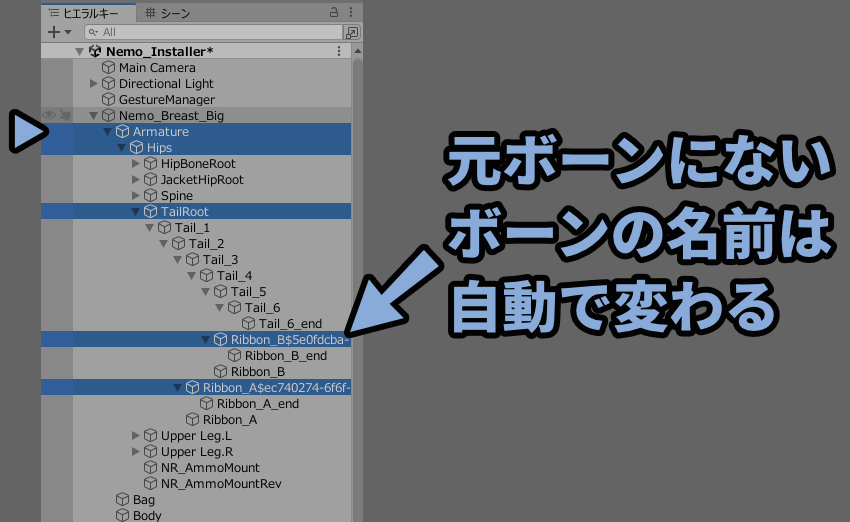This screenshot has width=850, height=522.
Task: Switch to the シーン tab
Action: [x=168, y=13]
